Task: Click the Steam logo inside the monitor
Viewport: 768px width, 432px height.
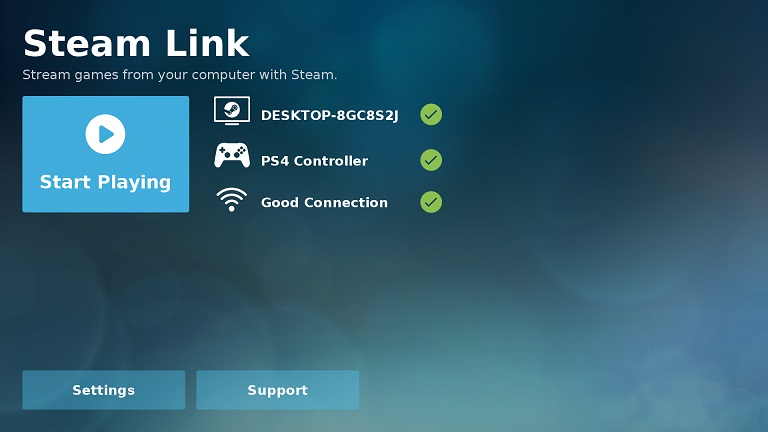Action: (232, 108)
